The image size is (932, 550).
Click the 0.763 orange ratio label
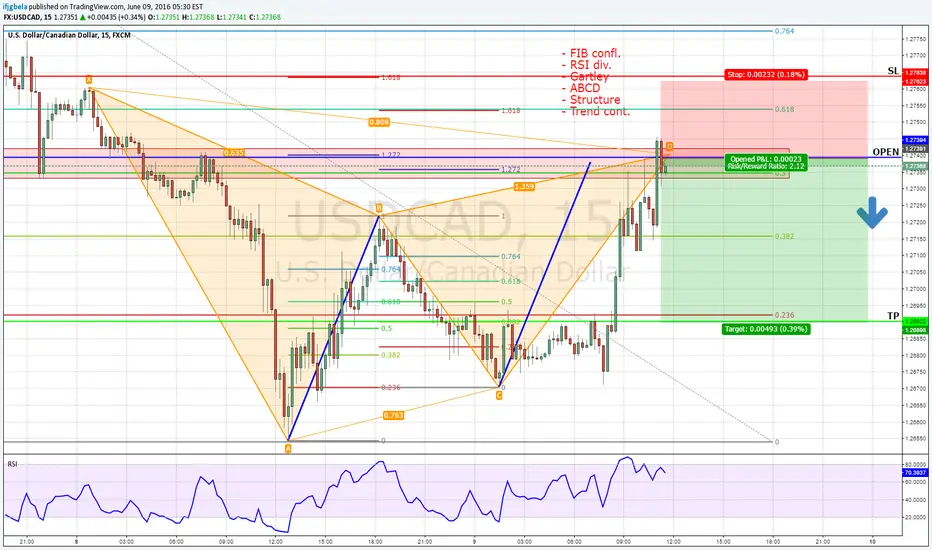click(393, 415)
